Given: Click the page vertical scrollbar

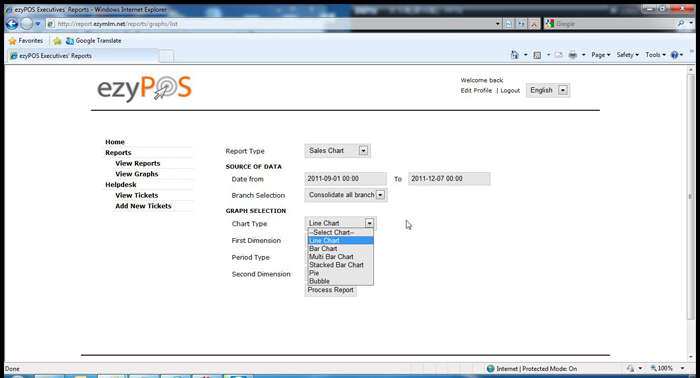Looking at the screenshot, I should click(x=691, y=196).
